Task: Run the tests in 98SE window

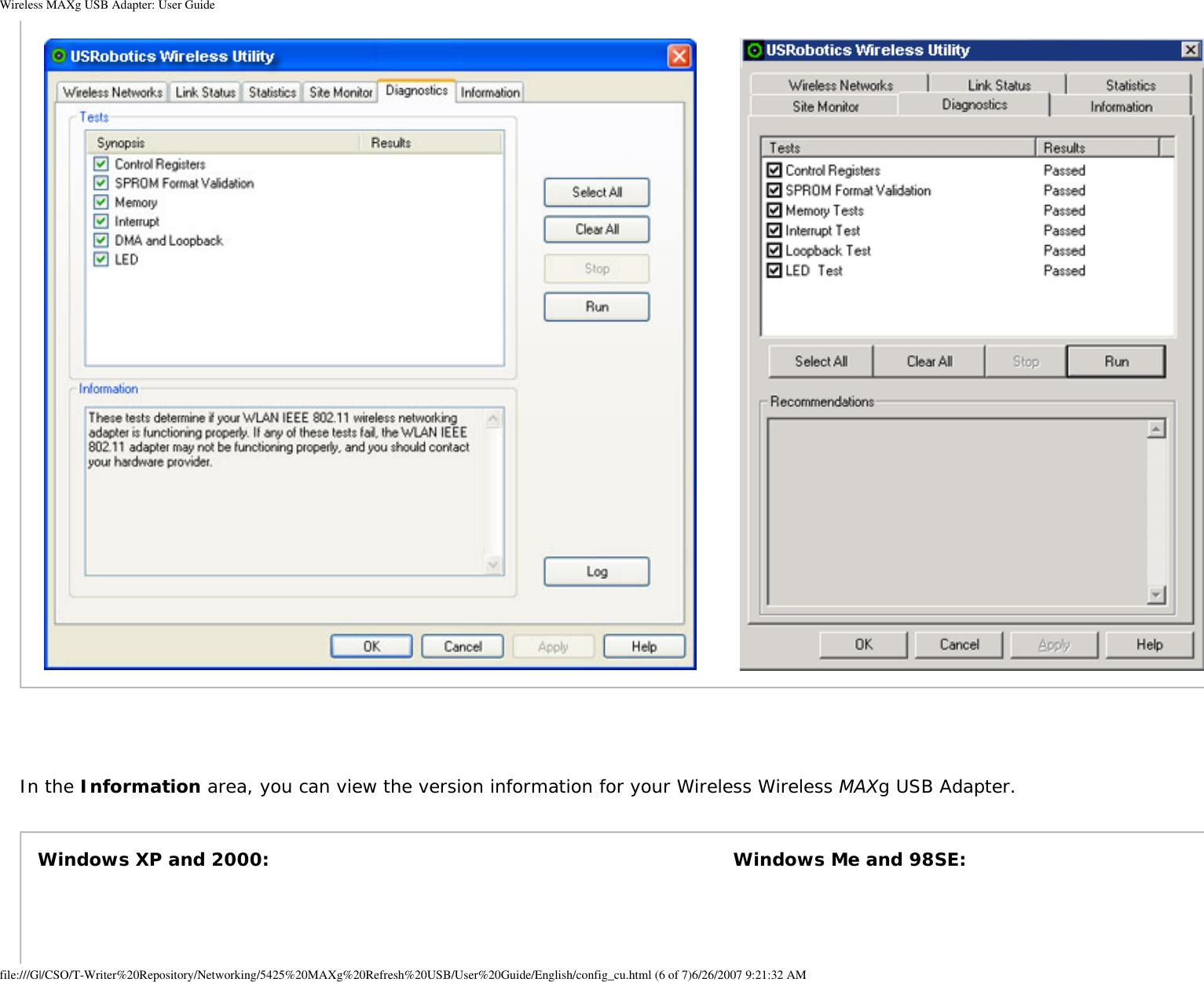Action: pos(1116,361)
